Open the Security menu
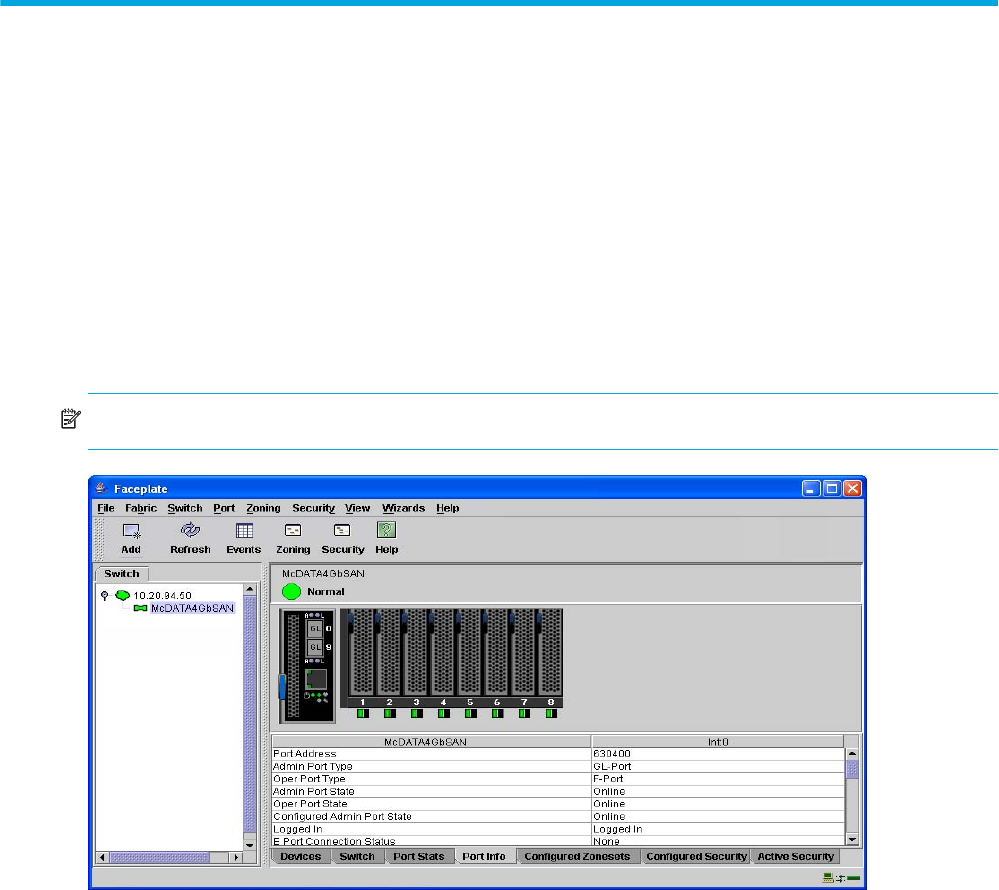The height and width of the screenshot is (890, 999). pyautogui.click(x=313, y=508)
